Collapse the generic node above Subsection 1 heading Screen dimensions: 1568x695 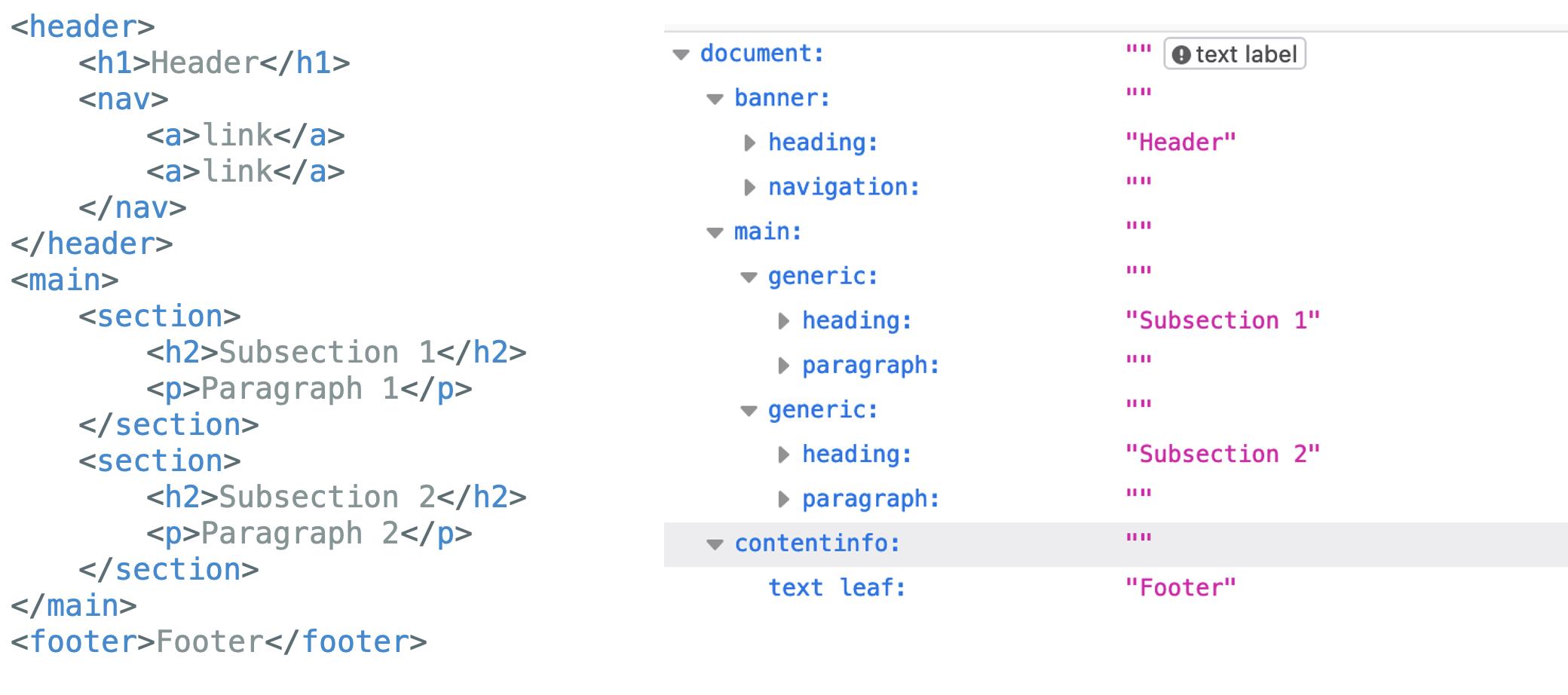pos(749,277)
